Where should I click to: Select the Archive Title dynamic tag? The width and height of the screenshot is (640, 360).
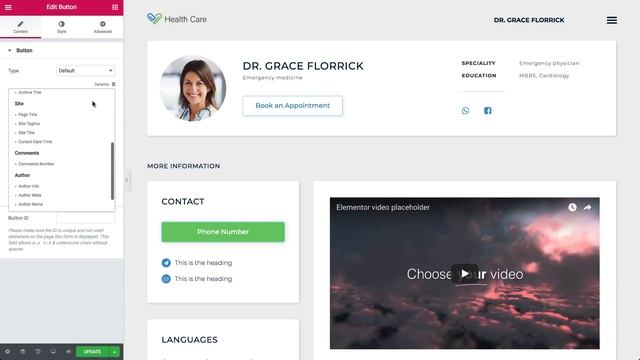coord(30,92)
